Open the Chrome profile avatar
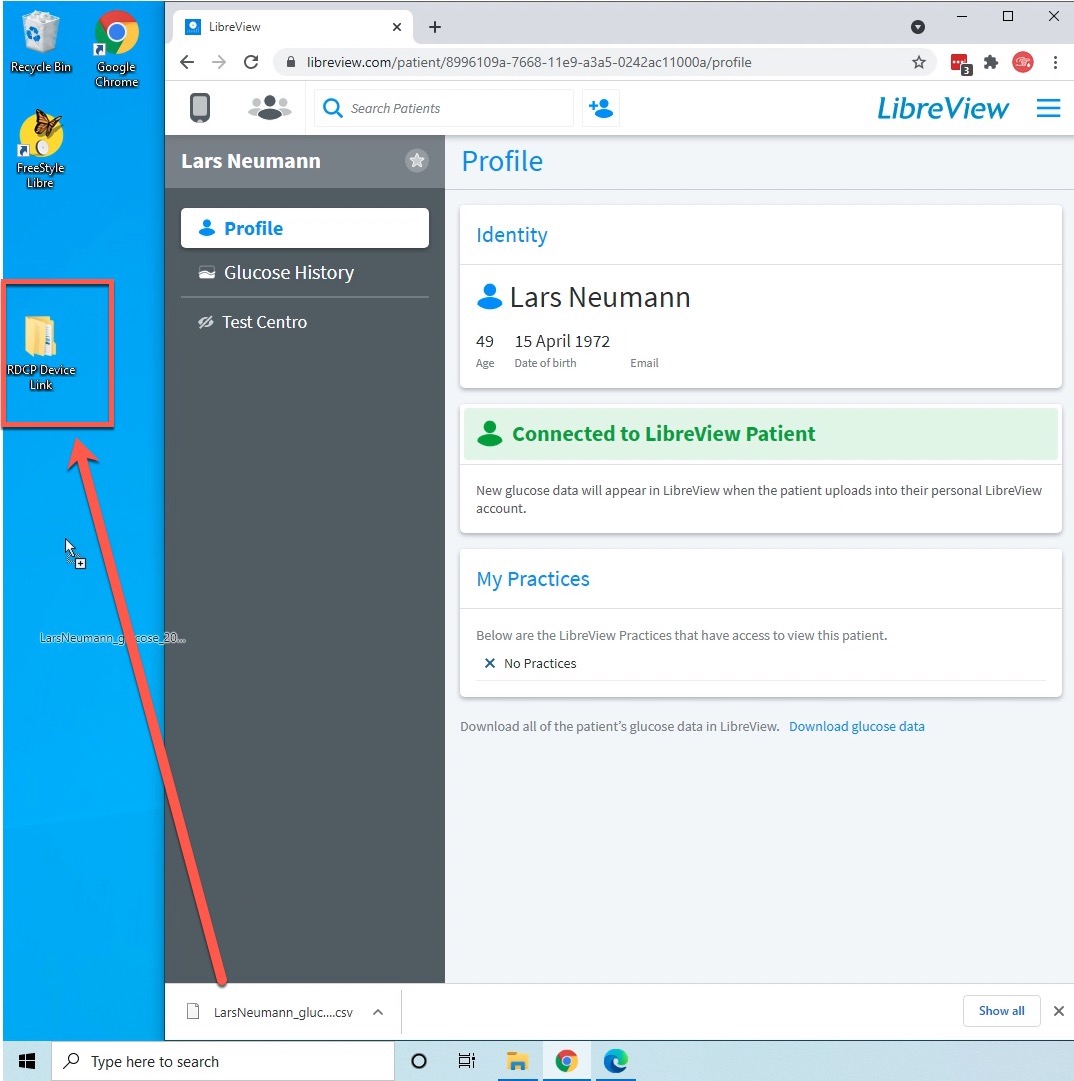The width and height of the screenshot is (1074, 1081). pyautogui.click(x=1022, y=62)
